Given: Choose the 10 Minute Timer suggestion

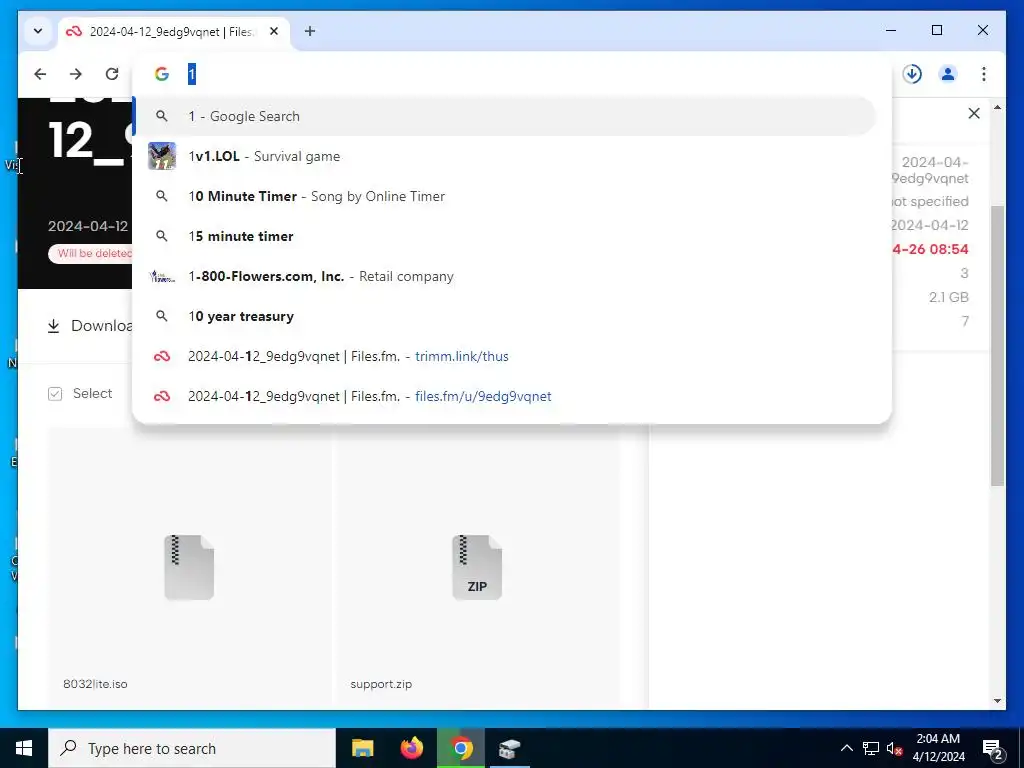Looking at the screenshot, I should 505,196.
